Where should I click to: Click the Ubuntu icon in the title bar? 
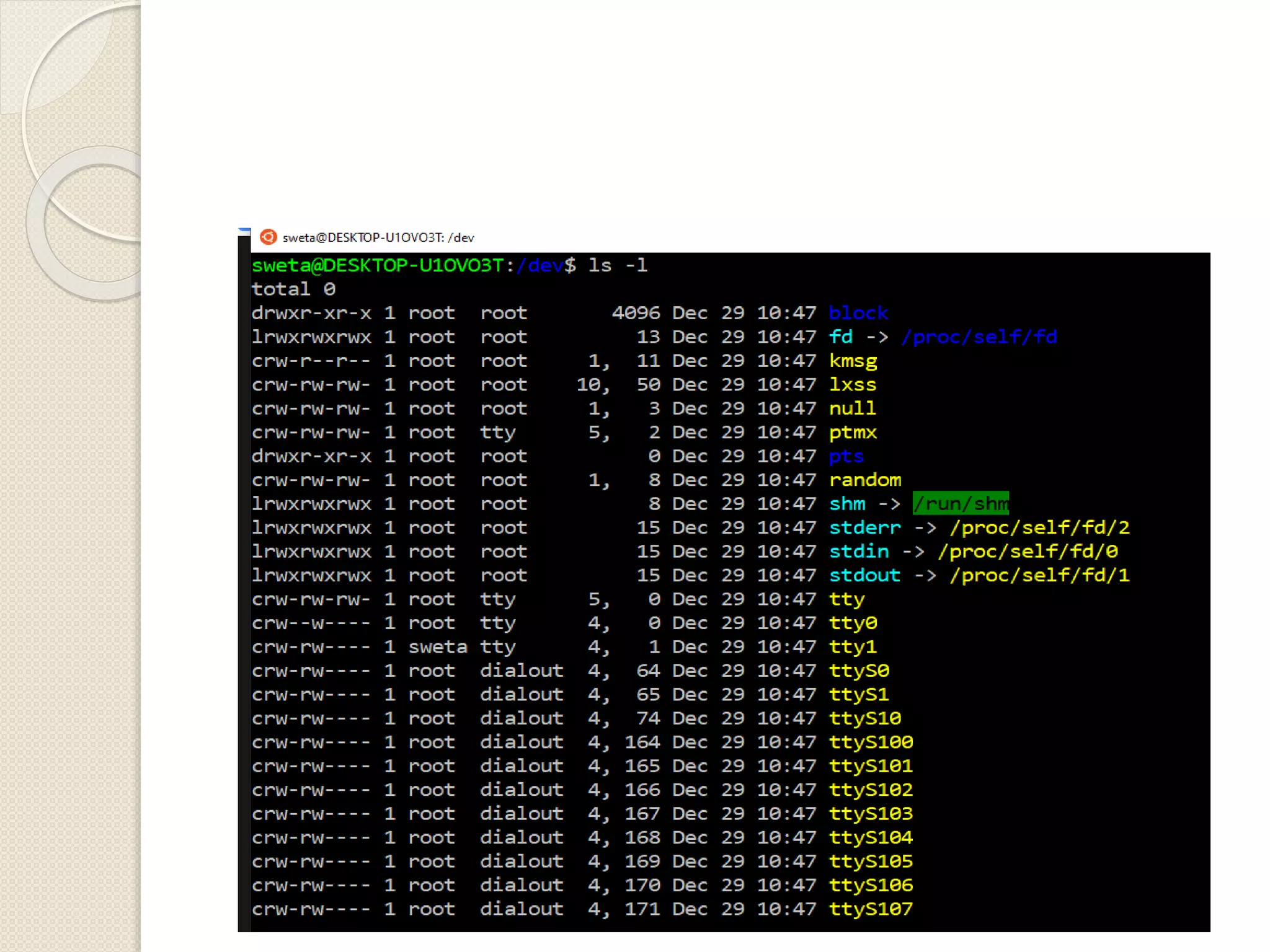click(x=268, y=237)
